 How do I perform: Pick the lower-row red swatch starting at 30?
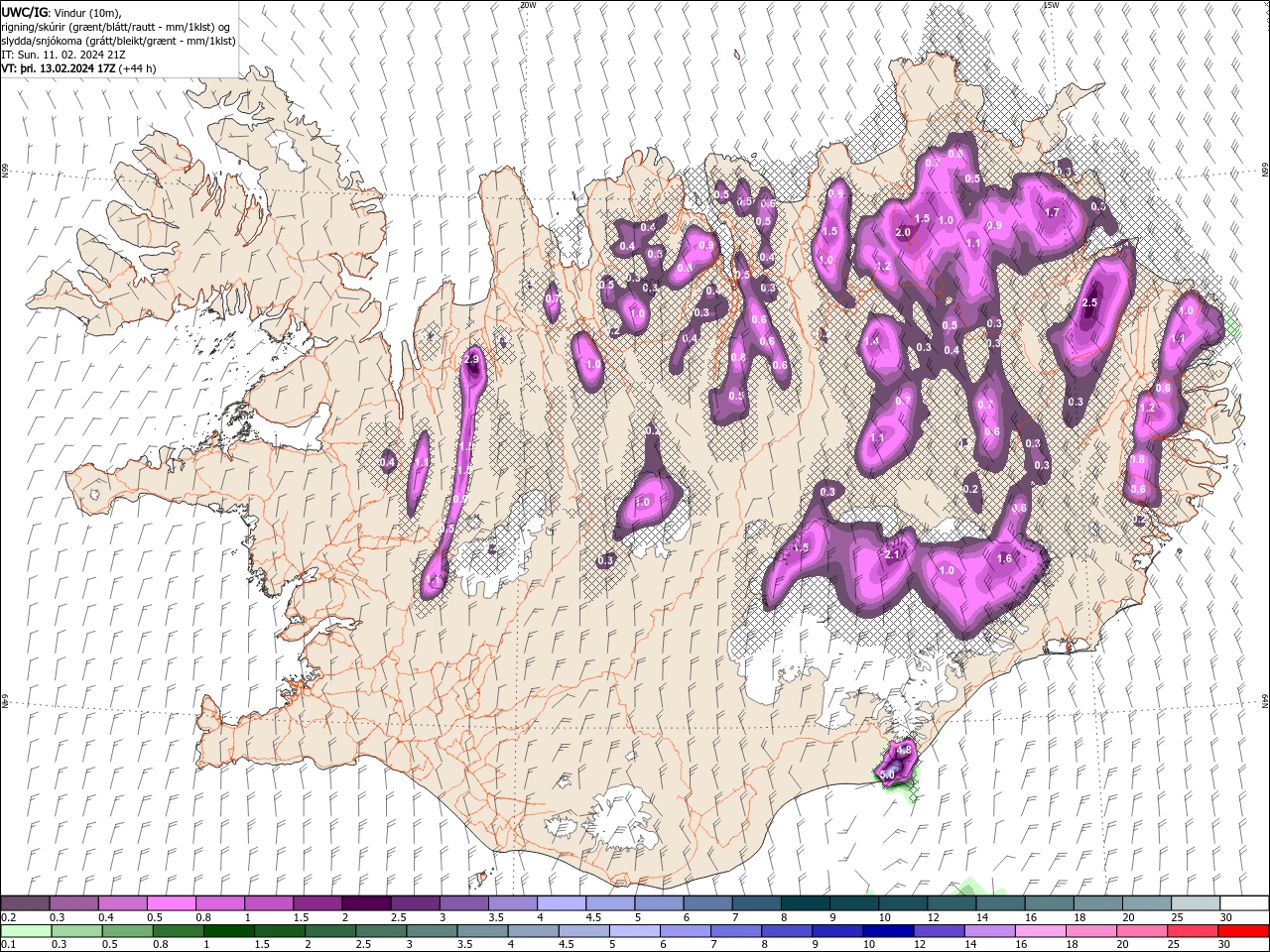(x=1243, y=931)
